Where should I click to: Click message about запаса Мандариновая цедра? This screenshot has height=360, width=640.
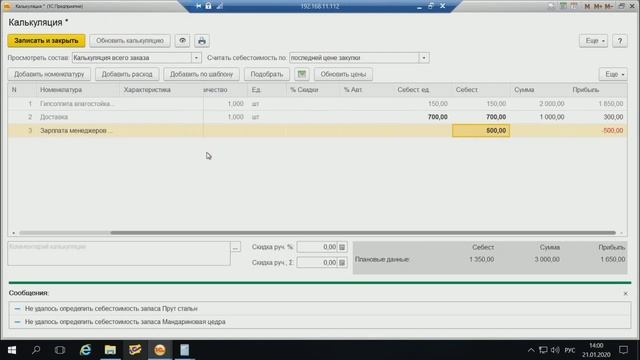(125, 322)
